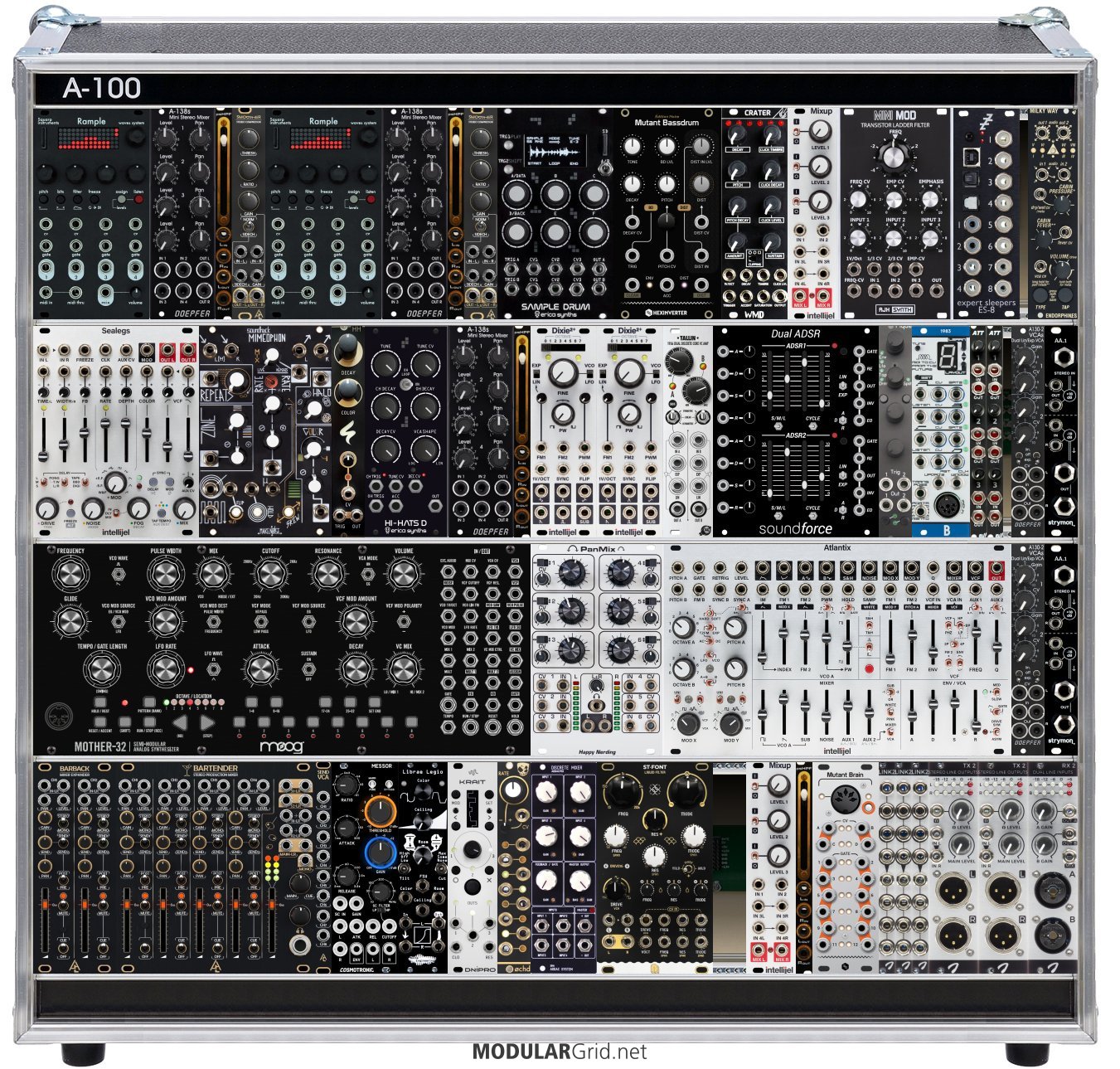
Task: Click the Sealegs Drive knob
Action: (x=46, y=507)
